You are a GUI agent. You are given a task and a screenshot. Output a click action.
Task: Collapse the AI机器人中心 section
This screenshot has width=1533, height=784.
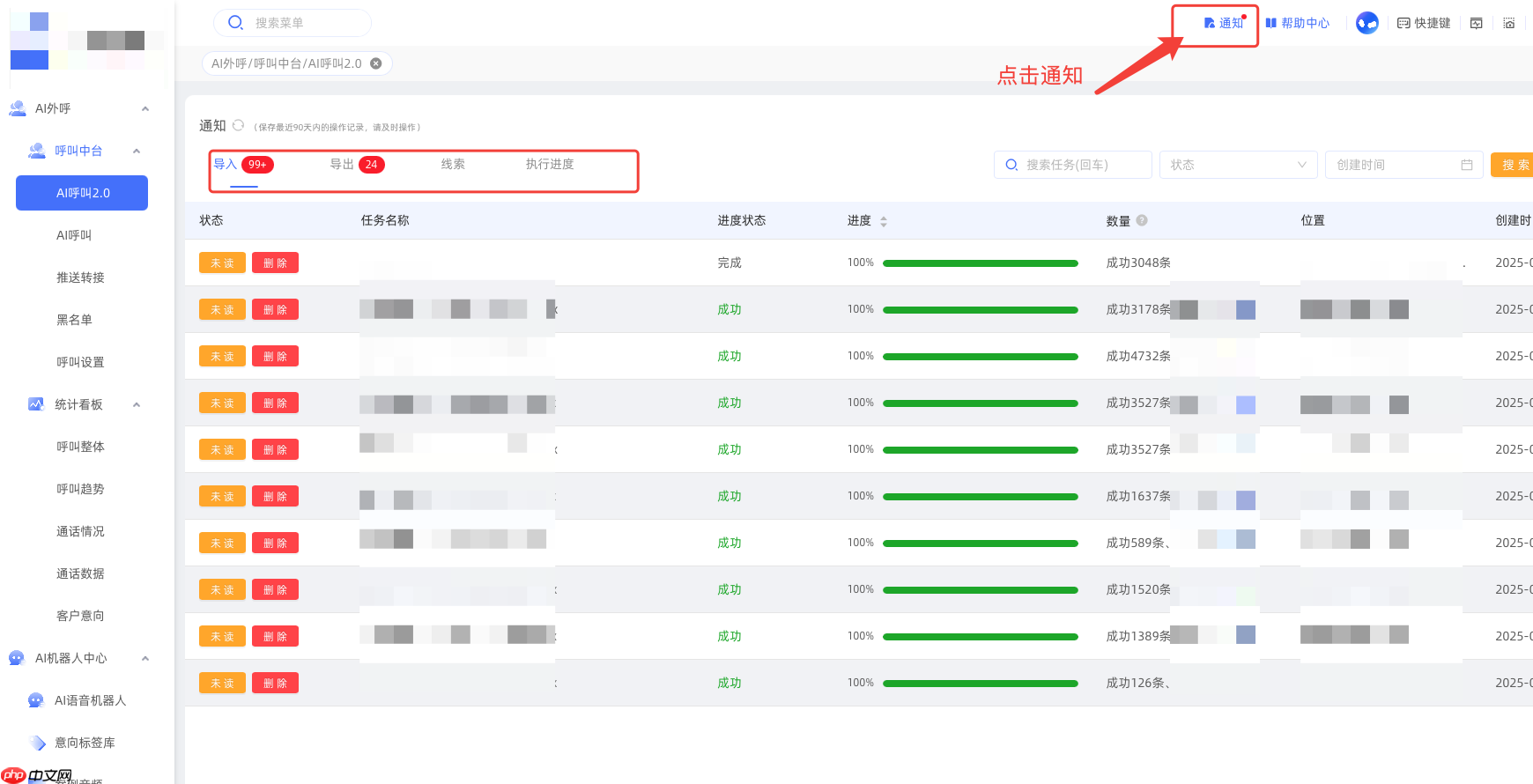145,658
